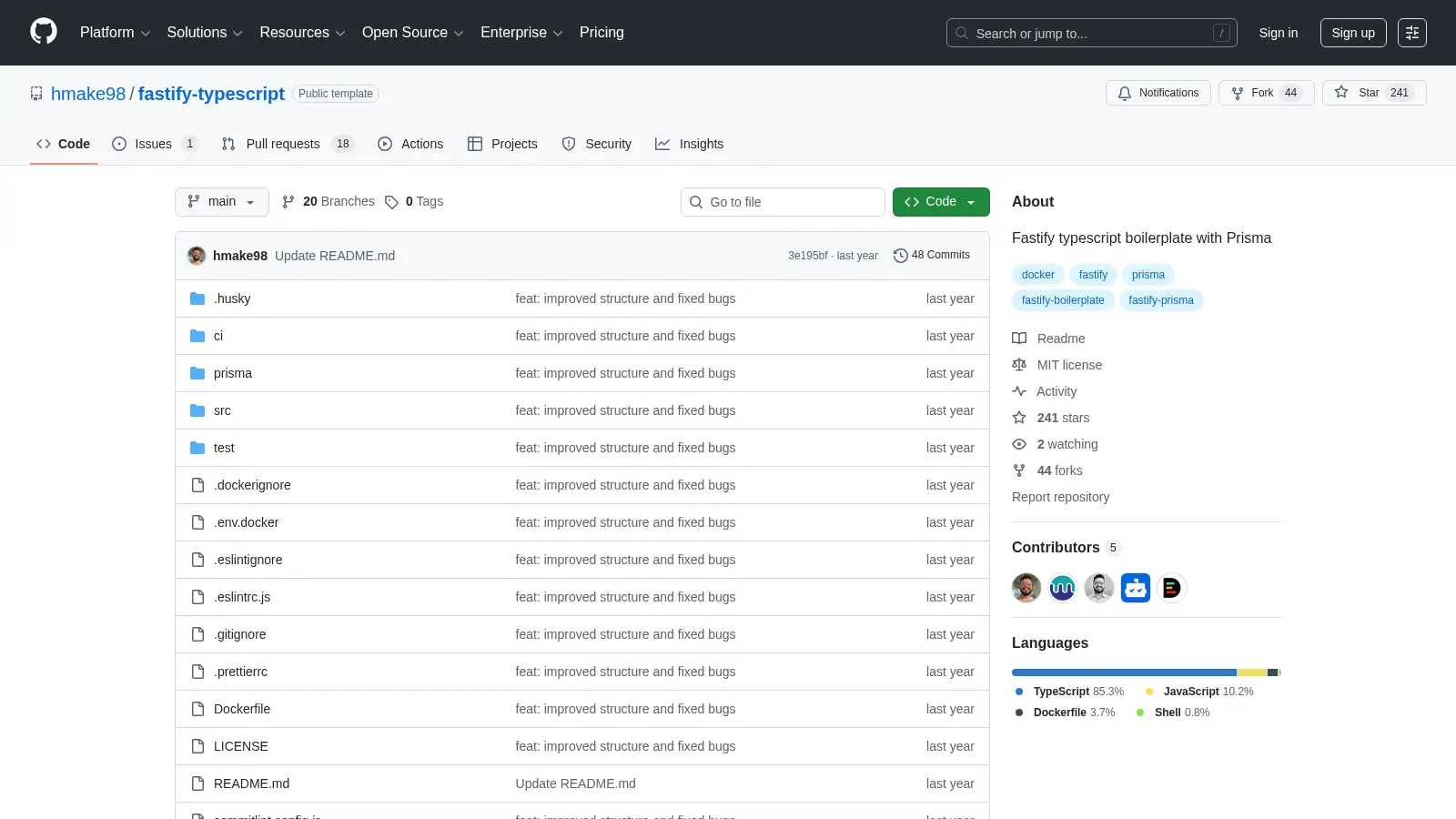Viewport: 1456px width, 819px height.
Task: Open the fastify-typescript repository link
Action: [x=211, y=94]
